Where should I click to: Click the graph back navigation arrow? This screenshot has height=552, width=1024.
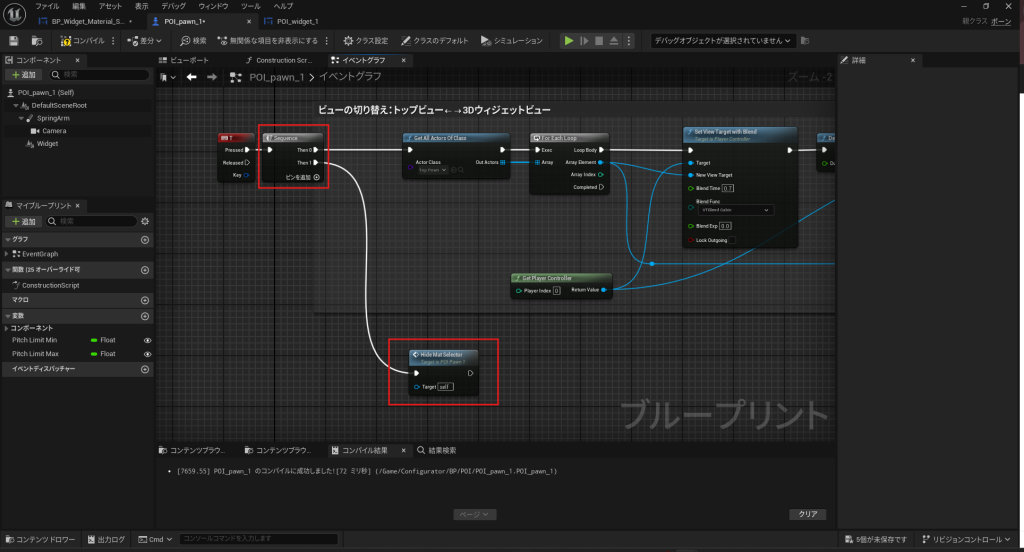[190, 77]
